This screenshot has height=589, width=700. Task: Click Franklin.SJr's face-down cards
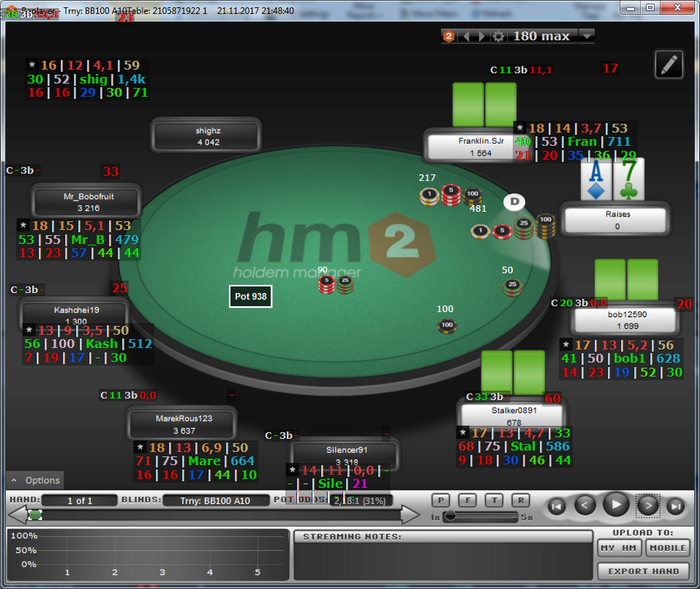(x=484, y=104)
